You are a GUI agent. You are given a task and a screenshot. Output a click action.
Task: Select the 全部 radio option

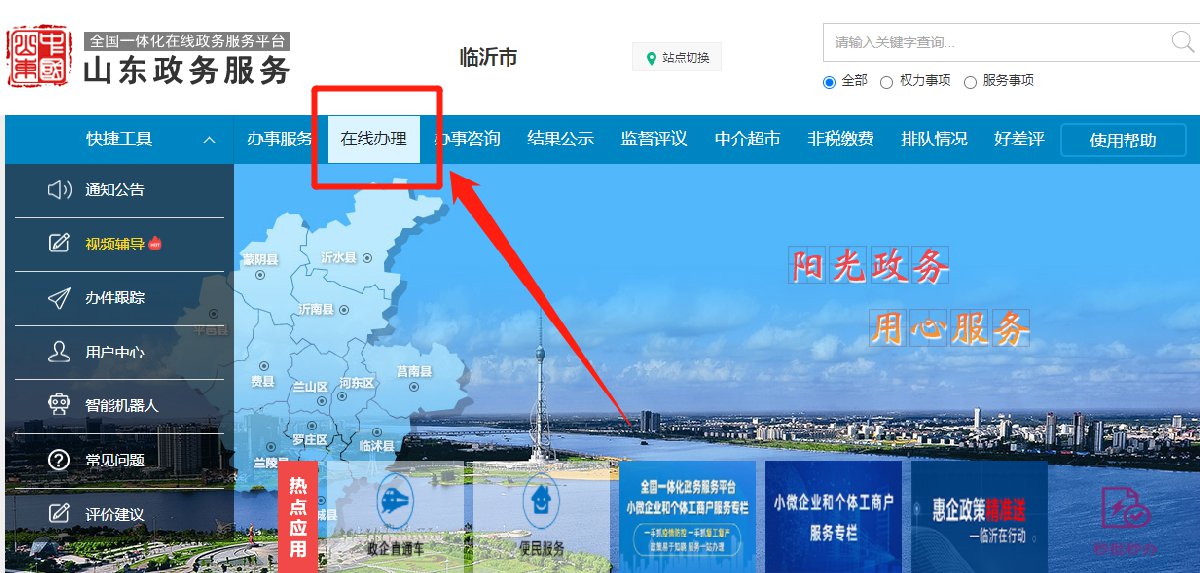click(x=829, y=83)
